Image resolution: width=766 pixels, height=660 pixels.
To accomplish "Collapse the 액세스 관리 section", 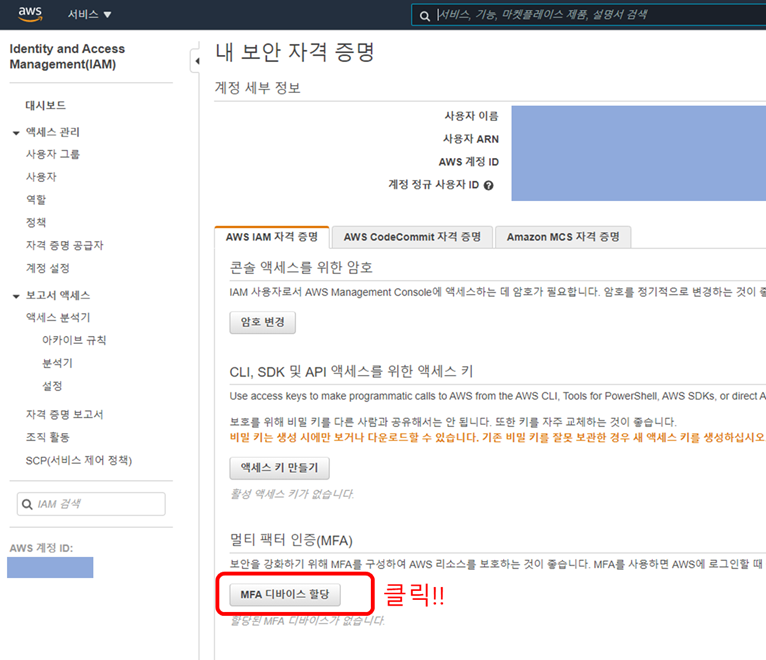I will 16,132.
